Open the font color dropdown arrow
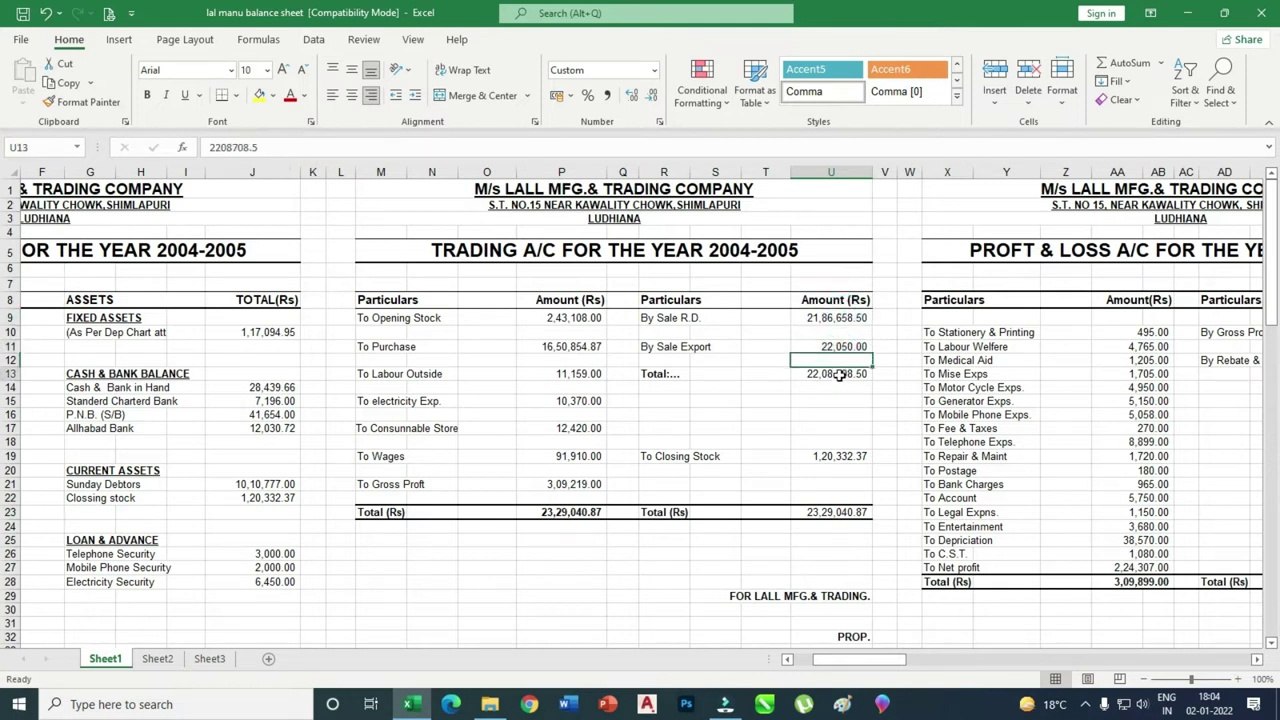 (x=304, y=96)
